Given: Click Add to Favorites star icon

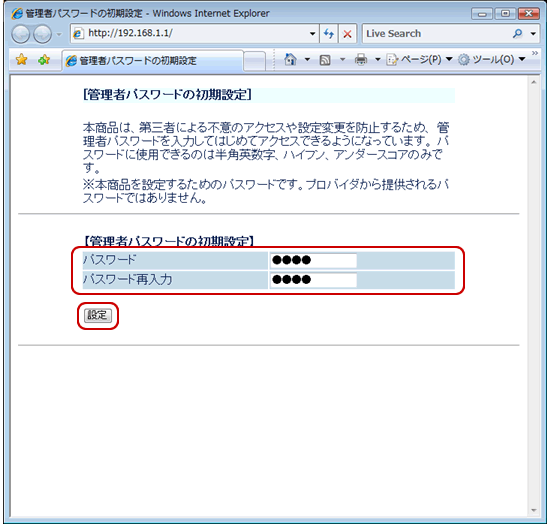Looking at the screenshot, I should (x=44, y=60).
